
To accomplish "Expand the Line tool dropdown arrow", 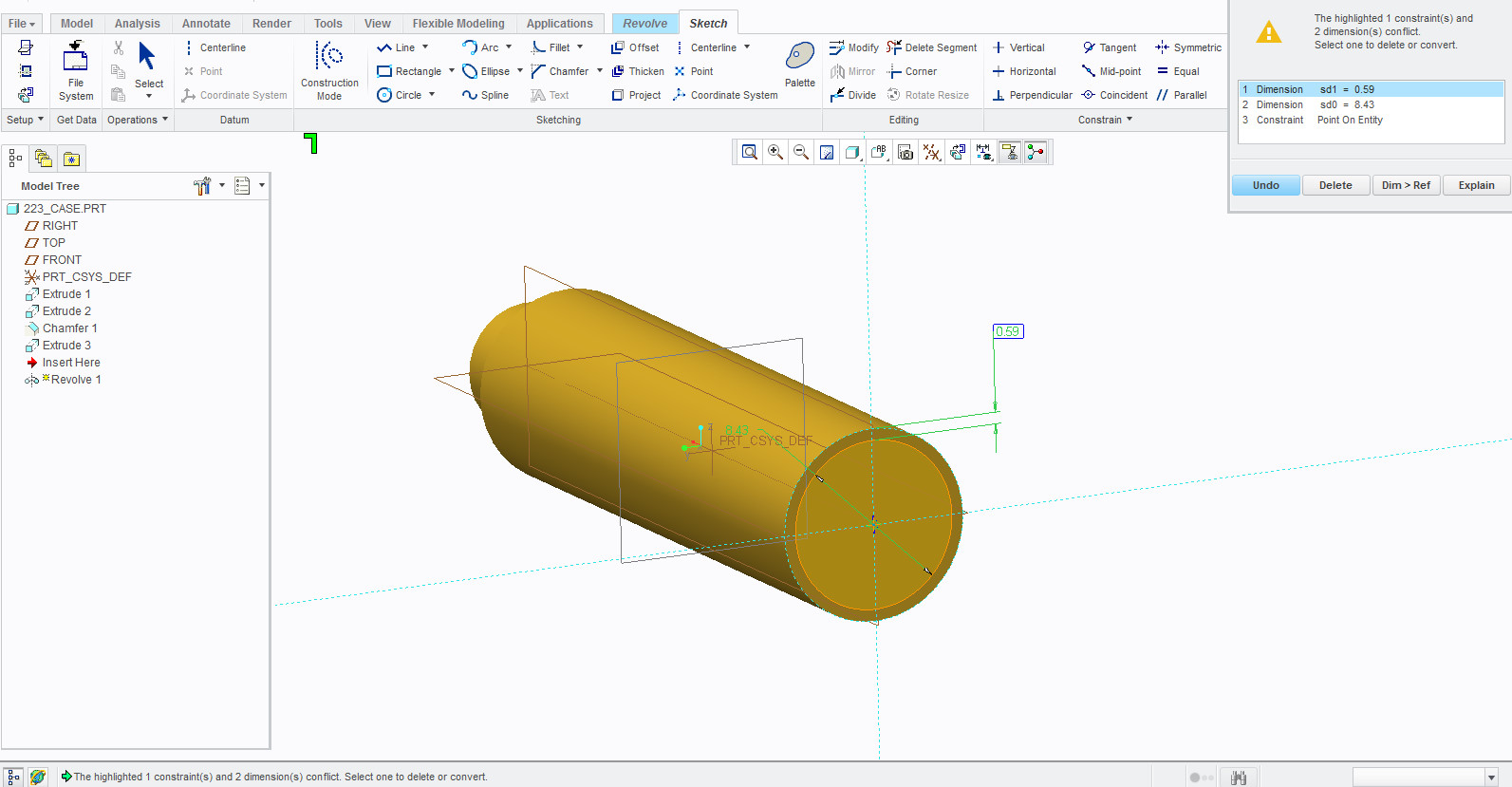I will 425,47.
